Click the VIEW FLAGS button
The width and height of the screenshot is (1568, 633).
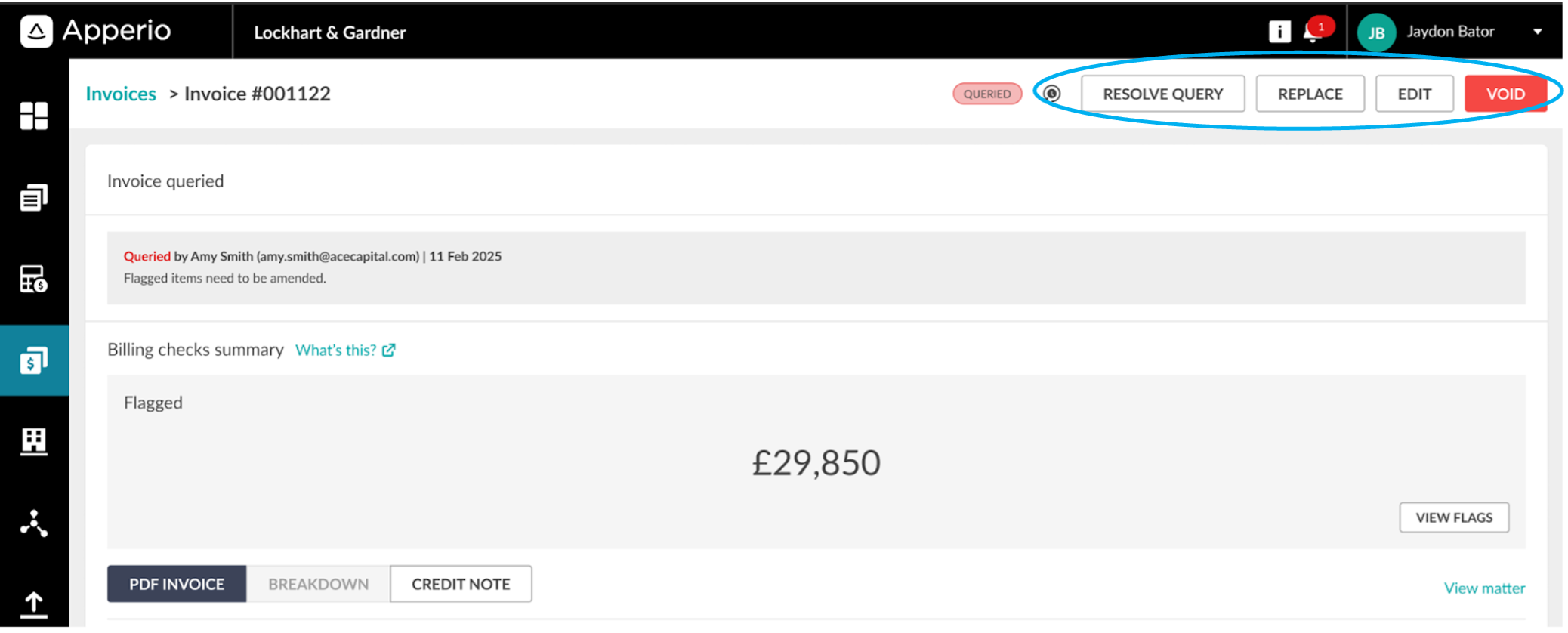1454,517
